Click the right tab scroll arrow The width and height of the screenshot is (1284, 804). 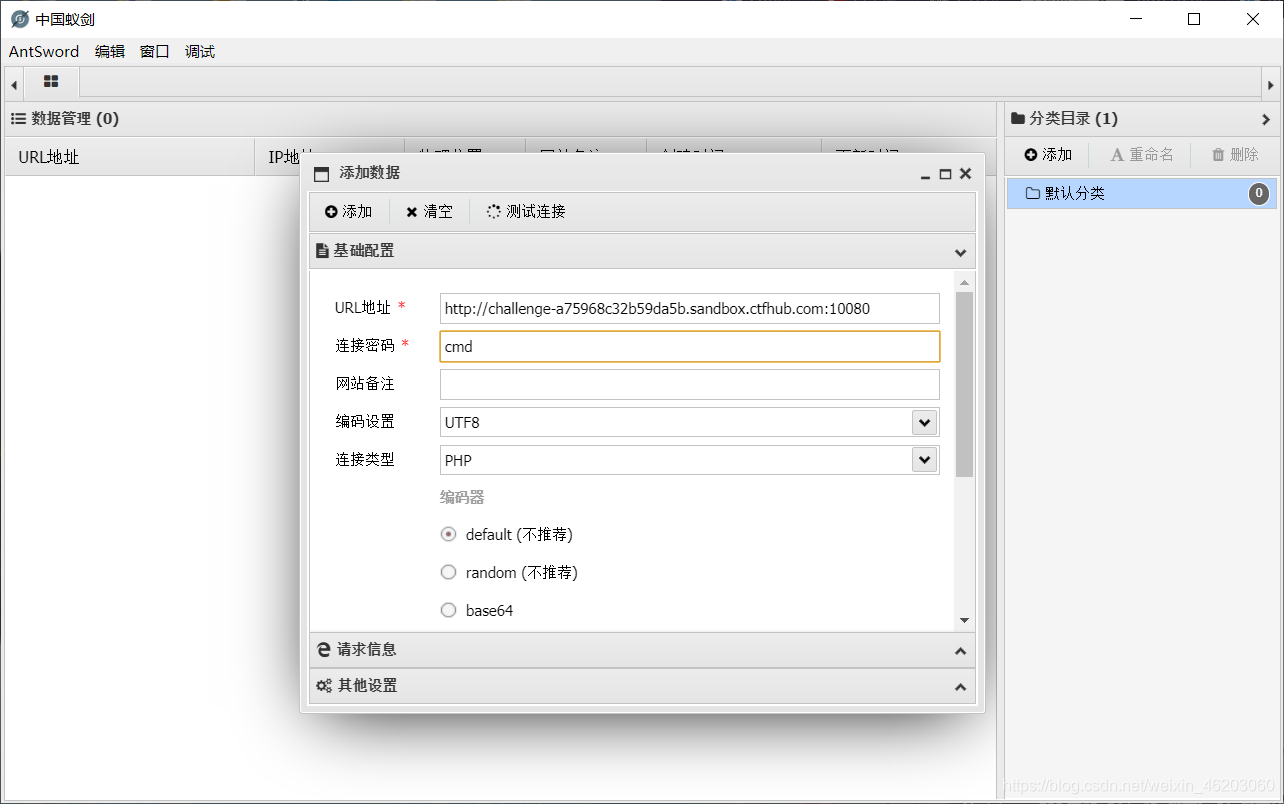[x=1270, y=85]
